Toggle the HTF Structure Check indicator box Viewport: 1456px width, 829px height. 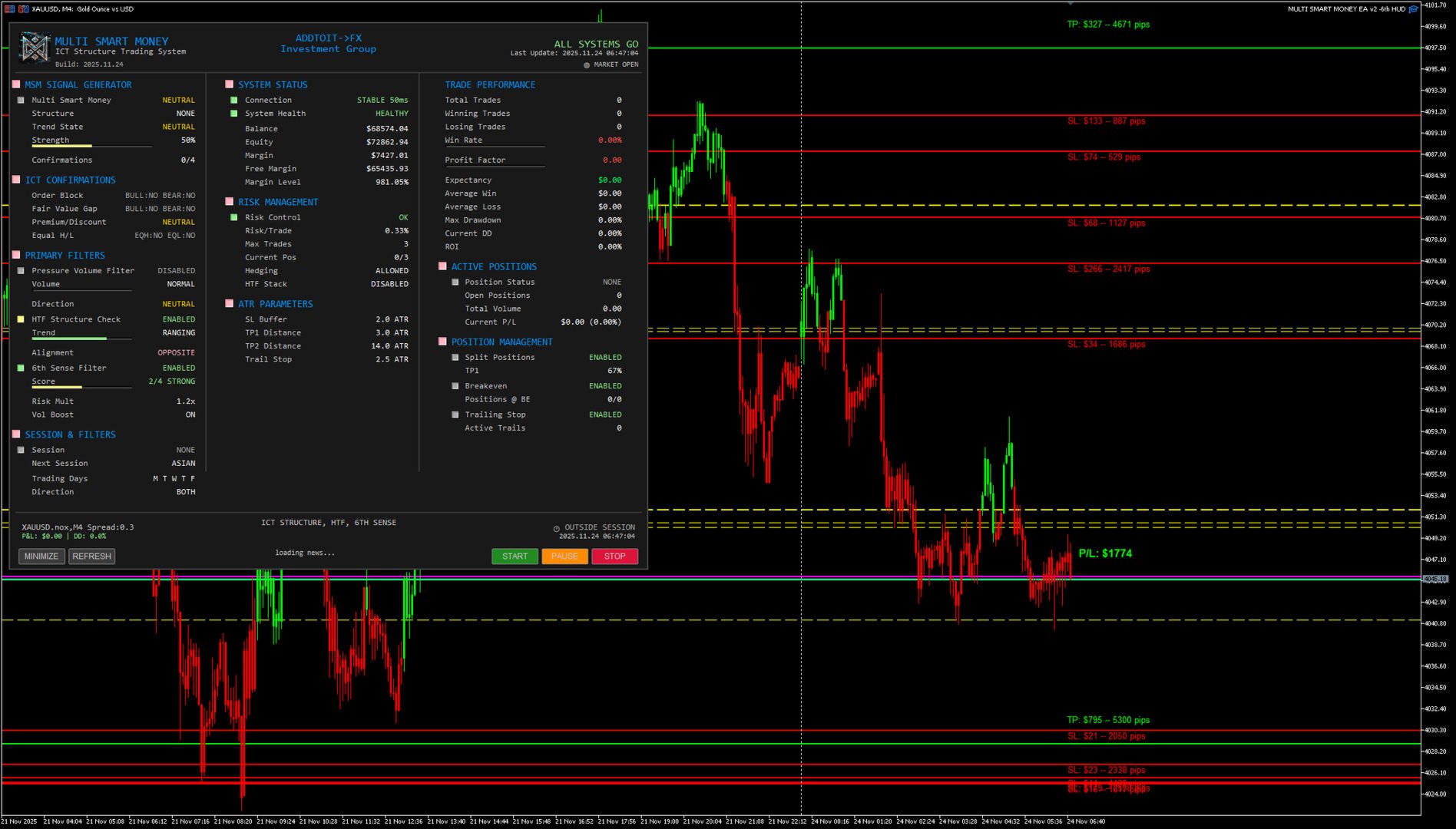(x=21, y=319)
